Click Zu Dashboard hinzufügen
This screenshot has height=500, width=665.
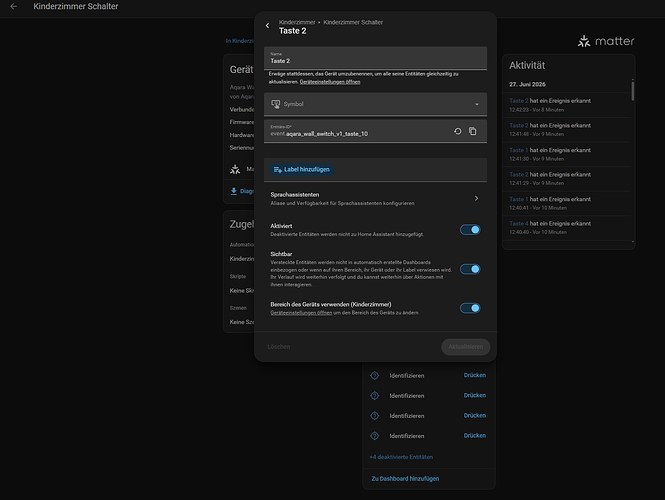click(405, 478)
